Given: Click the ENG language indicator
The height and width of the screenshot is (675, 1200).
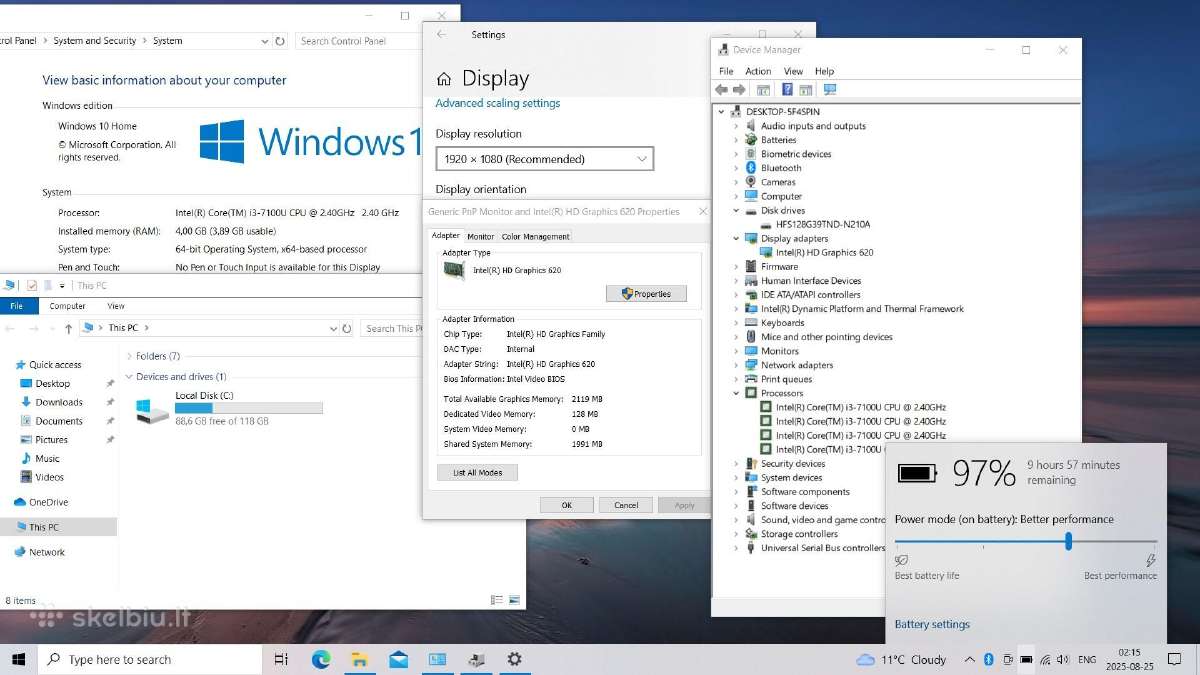Looking at the screenshot, I should [1086, 659].
